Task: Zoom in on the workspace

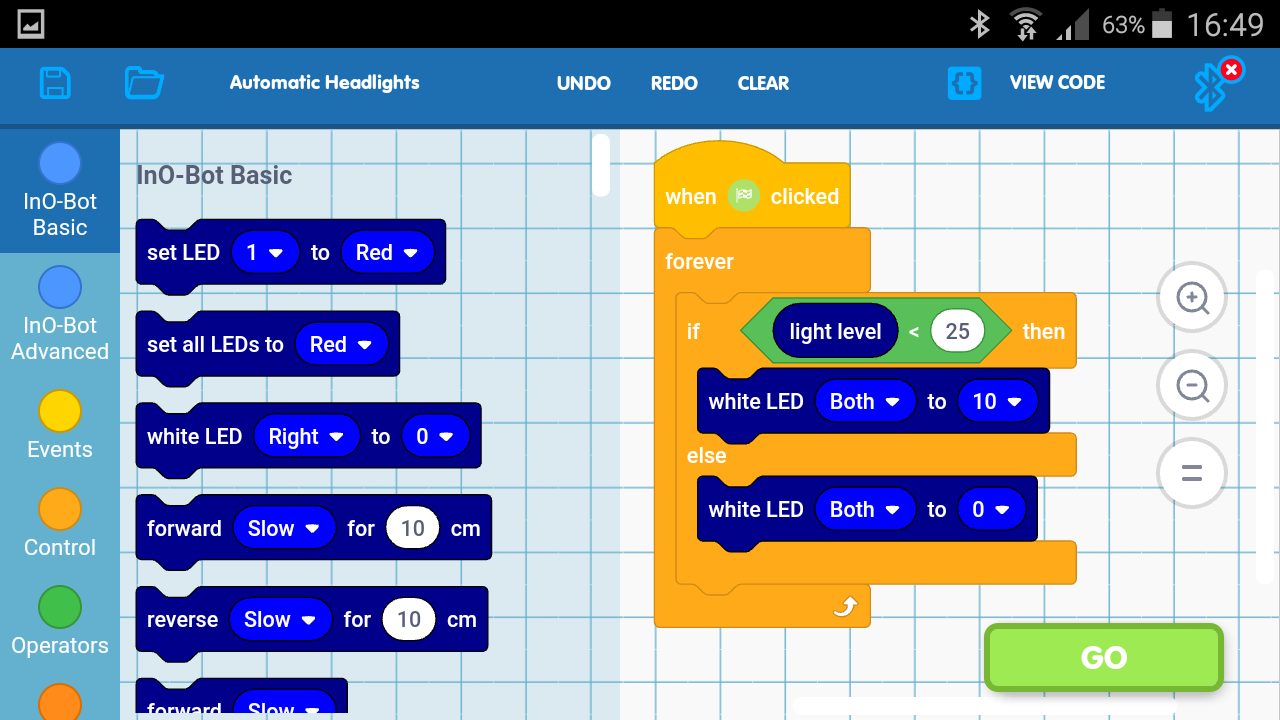Action: (x=1192, y=297)
